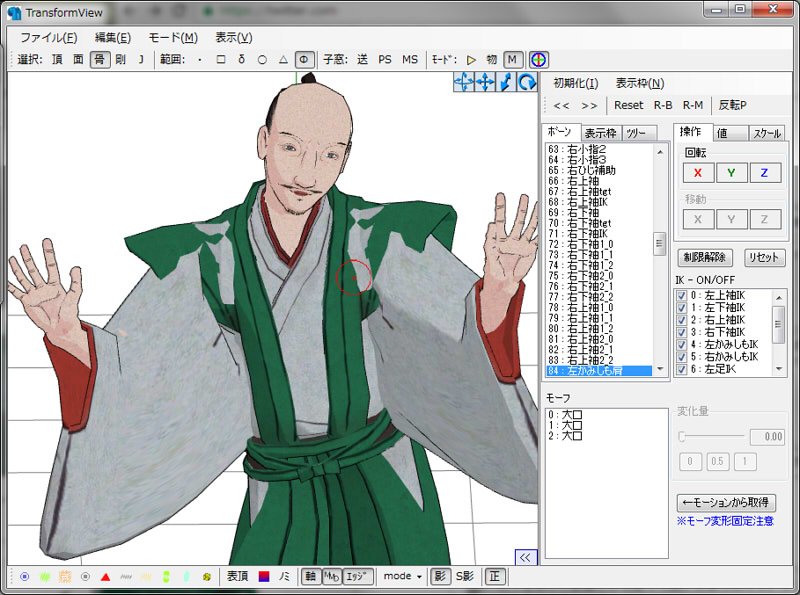Screen dimensions: 800x595
Task: Choose point range selection dot
Action: click(x=199, y=60)
